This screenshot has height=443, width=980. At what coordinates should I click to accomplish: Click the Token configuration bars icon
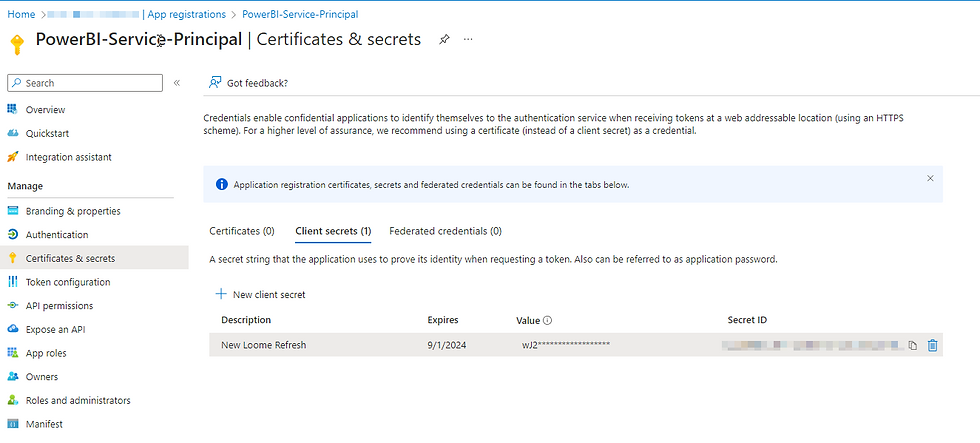(12, 282)
